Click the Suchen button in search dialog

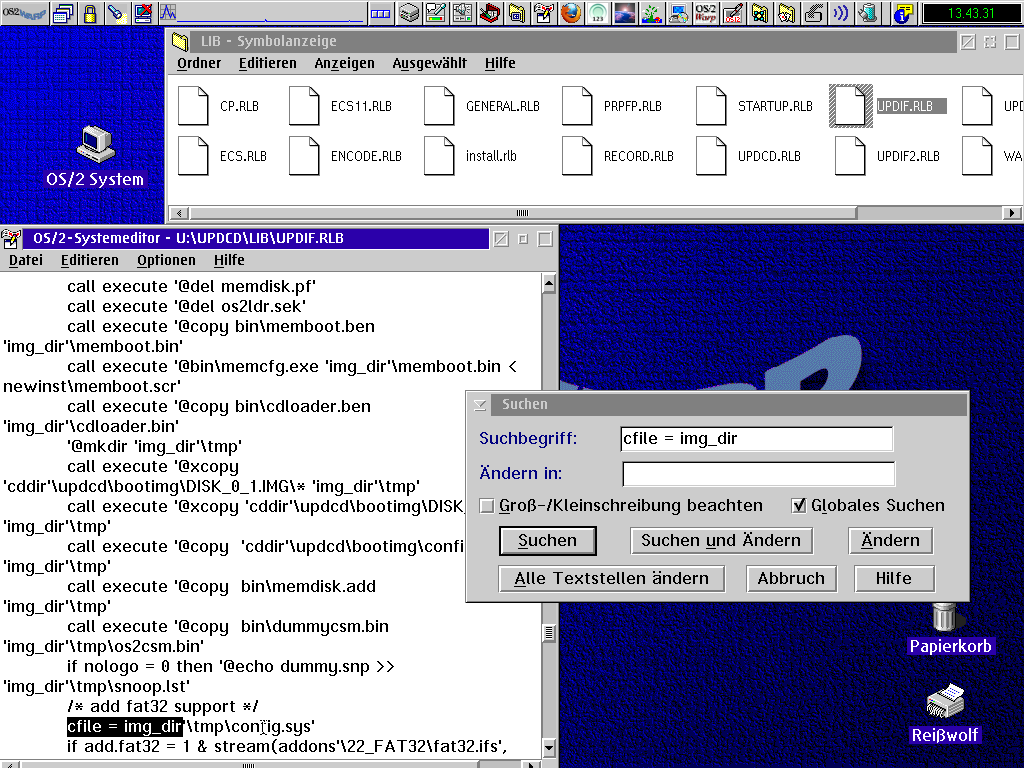coord(547,541)
